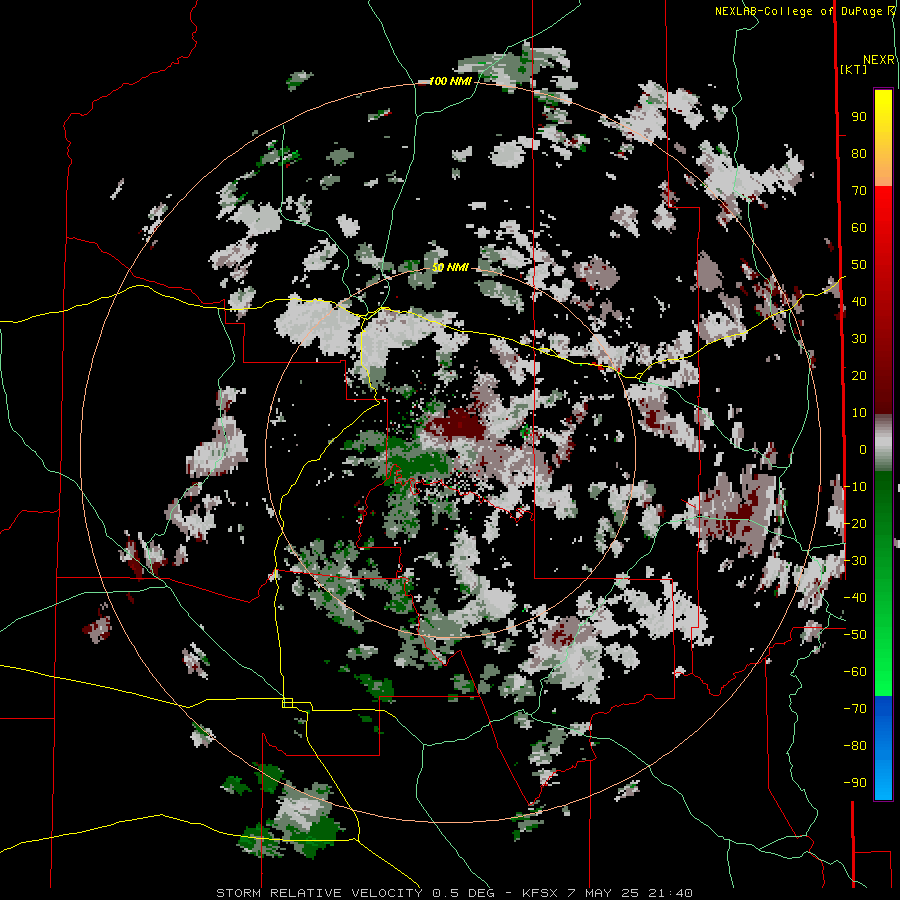This screenshot has height=900, width=900.
Task: Click the 100 NMI range ring label
Action: coord(451,82)
